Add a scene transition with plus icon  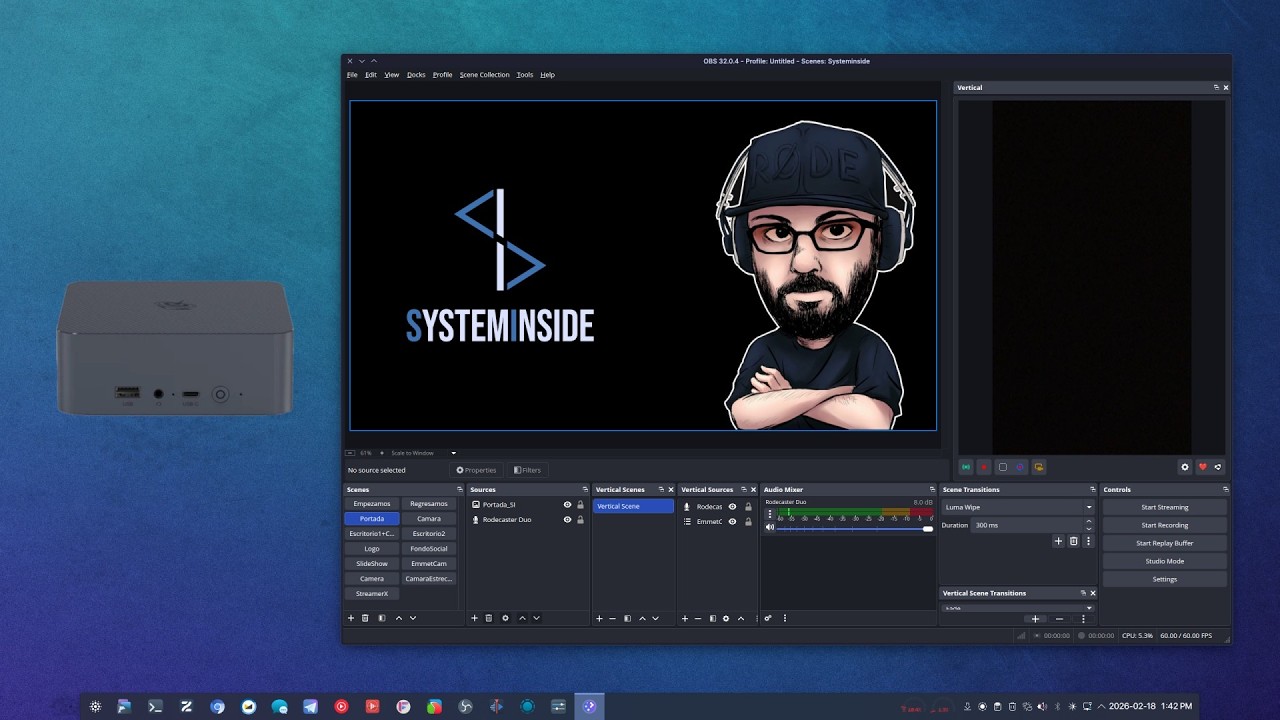(x=1059, y=541)
